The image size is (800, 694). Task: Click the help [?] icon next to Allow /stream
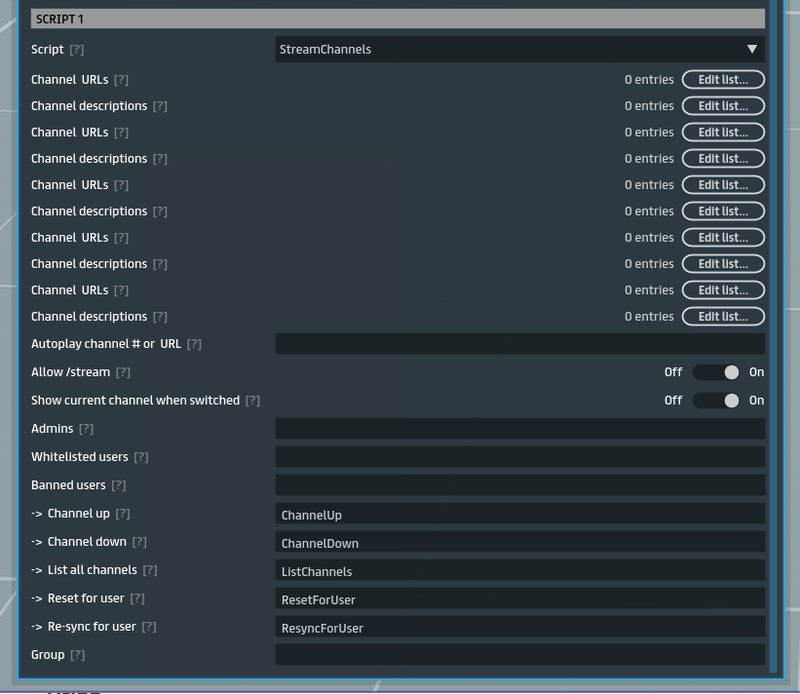click(x=123, y=372)
